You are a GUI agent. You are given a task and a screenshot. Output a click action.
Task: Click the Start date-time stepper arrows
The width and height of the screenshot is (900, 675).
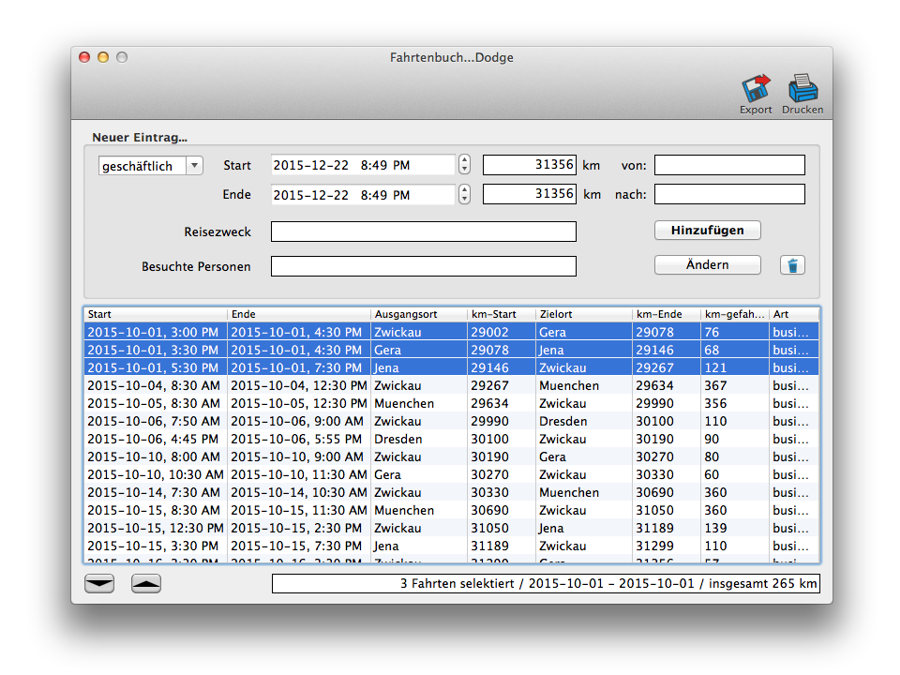[x=464, y=165]
